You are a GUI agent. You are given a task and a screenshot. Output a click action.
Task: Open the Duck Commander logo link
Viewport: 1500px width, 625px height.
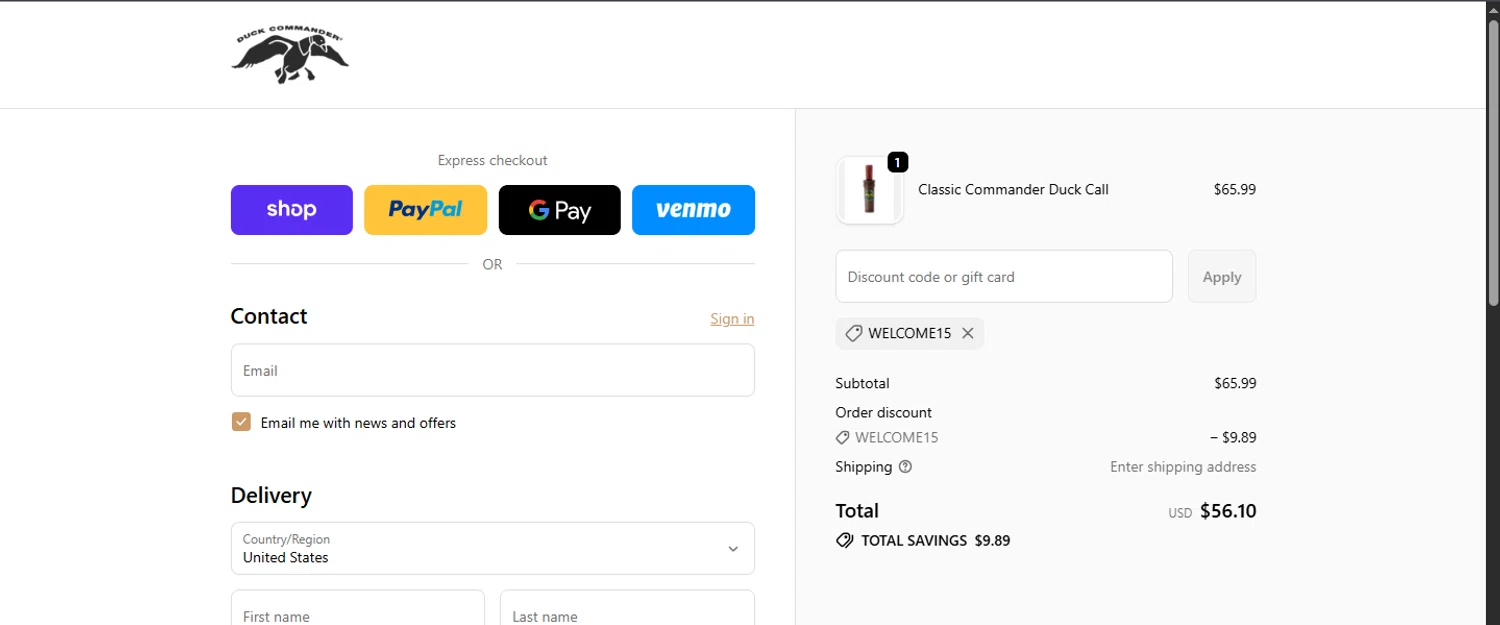tap(290, 55)
